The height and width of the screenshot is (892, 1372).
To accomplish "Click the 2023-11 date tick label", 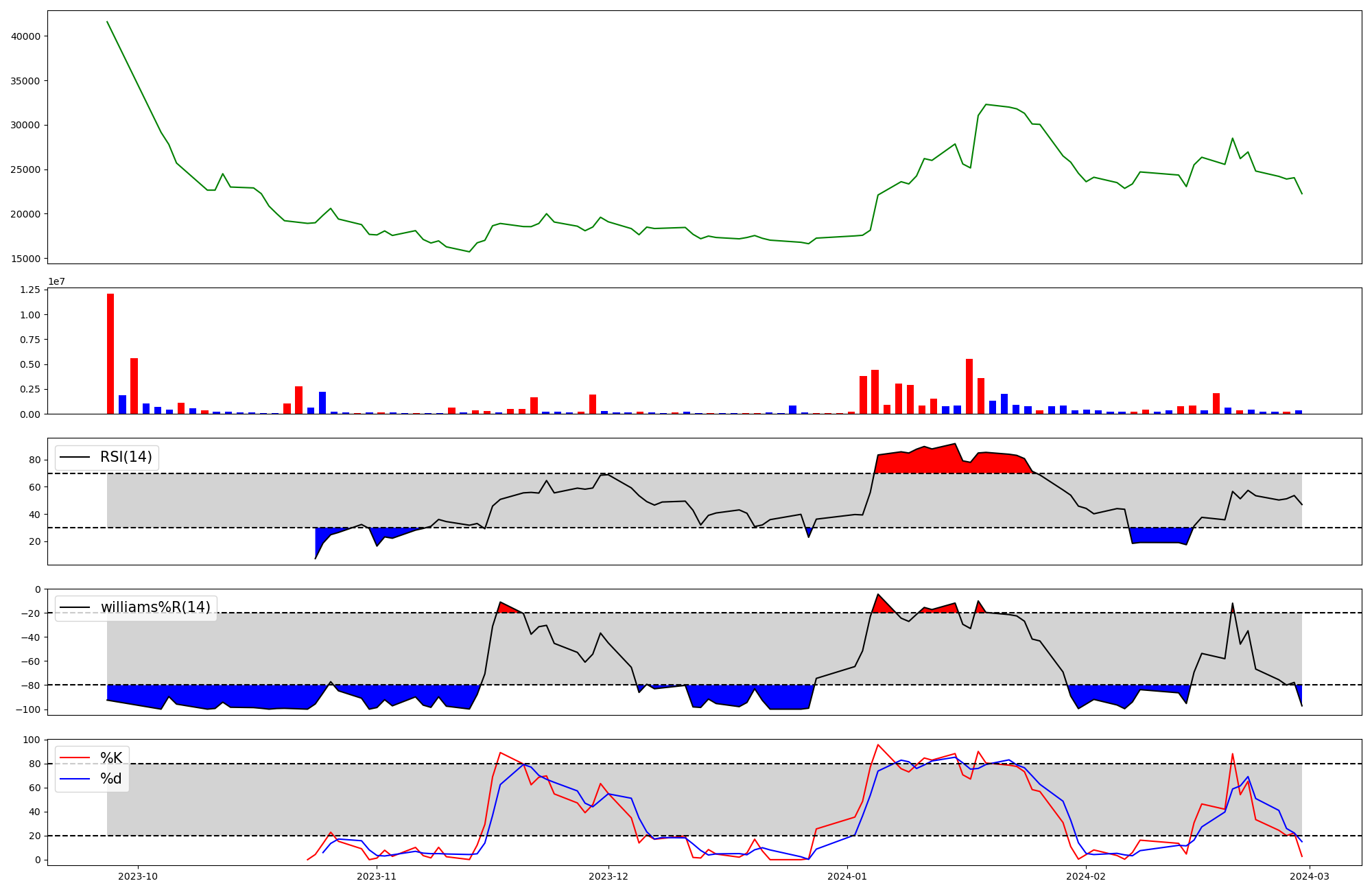I will tap(377, 876).
